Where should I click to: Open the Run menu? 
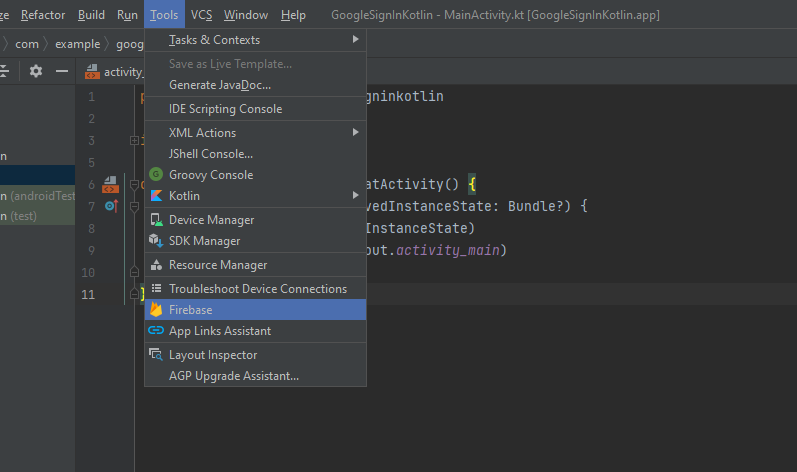click(128, 15)
